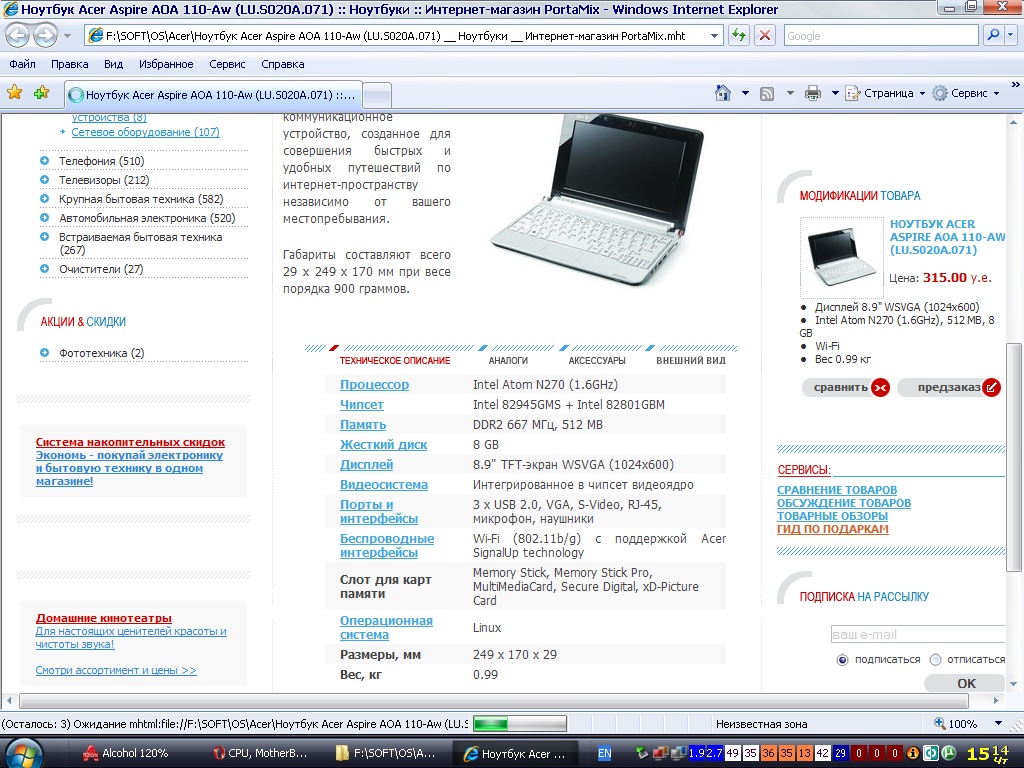Click the toolbar overflow chevron
1024x768 pixels.
tap(1015, 84)
